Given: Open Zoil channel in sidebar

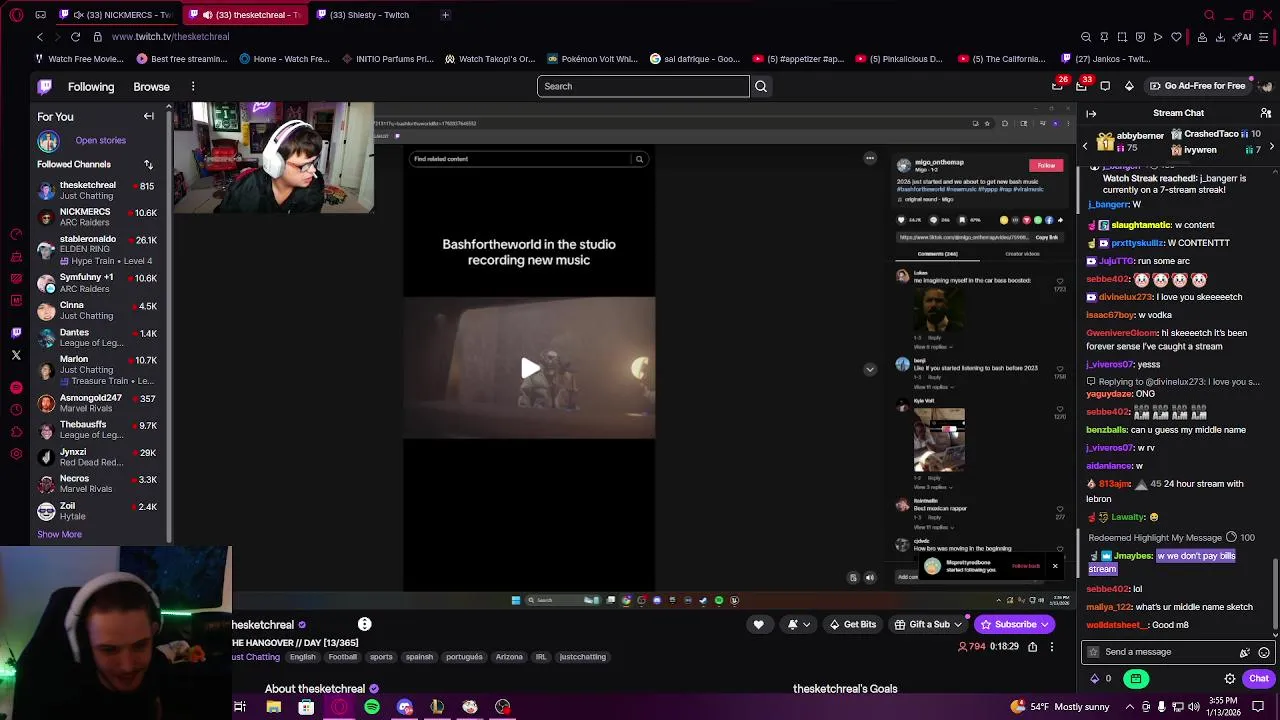Looking at the screenshot, I should coord(98,511).
